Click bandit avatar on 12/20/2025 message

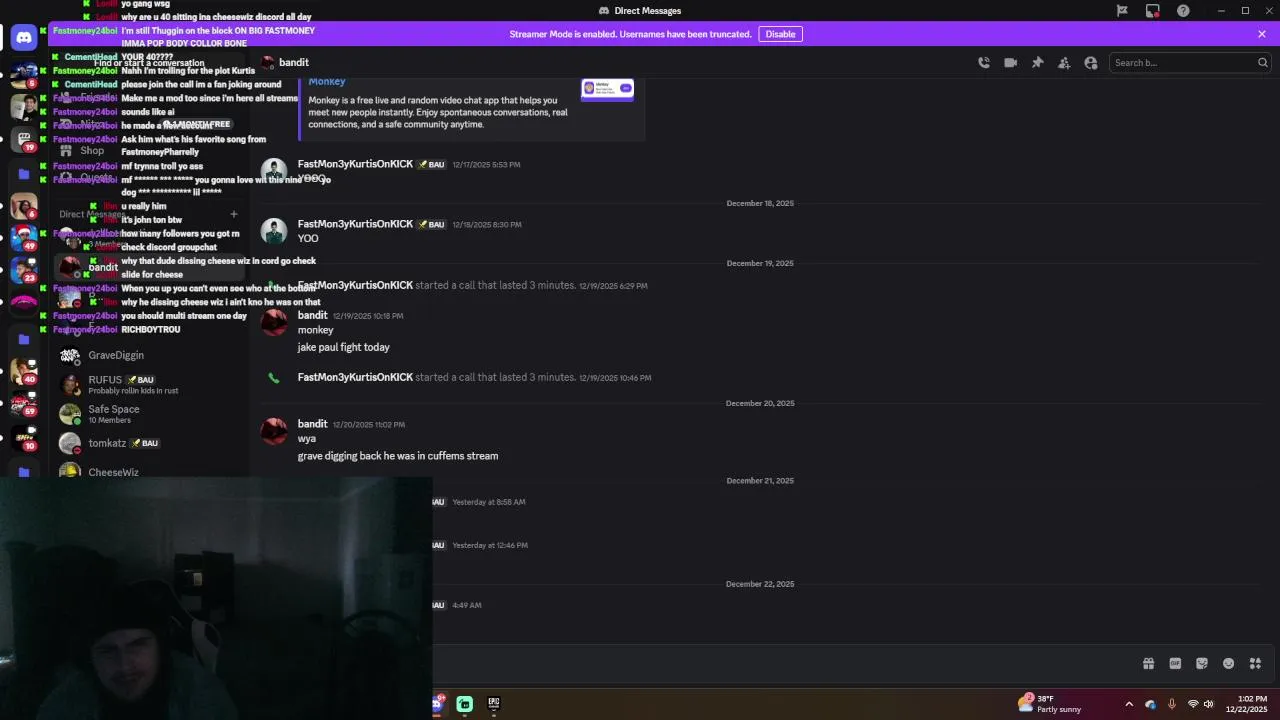tap(274, 431)
